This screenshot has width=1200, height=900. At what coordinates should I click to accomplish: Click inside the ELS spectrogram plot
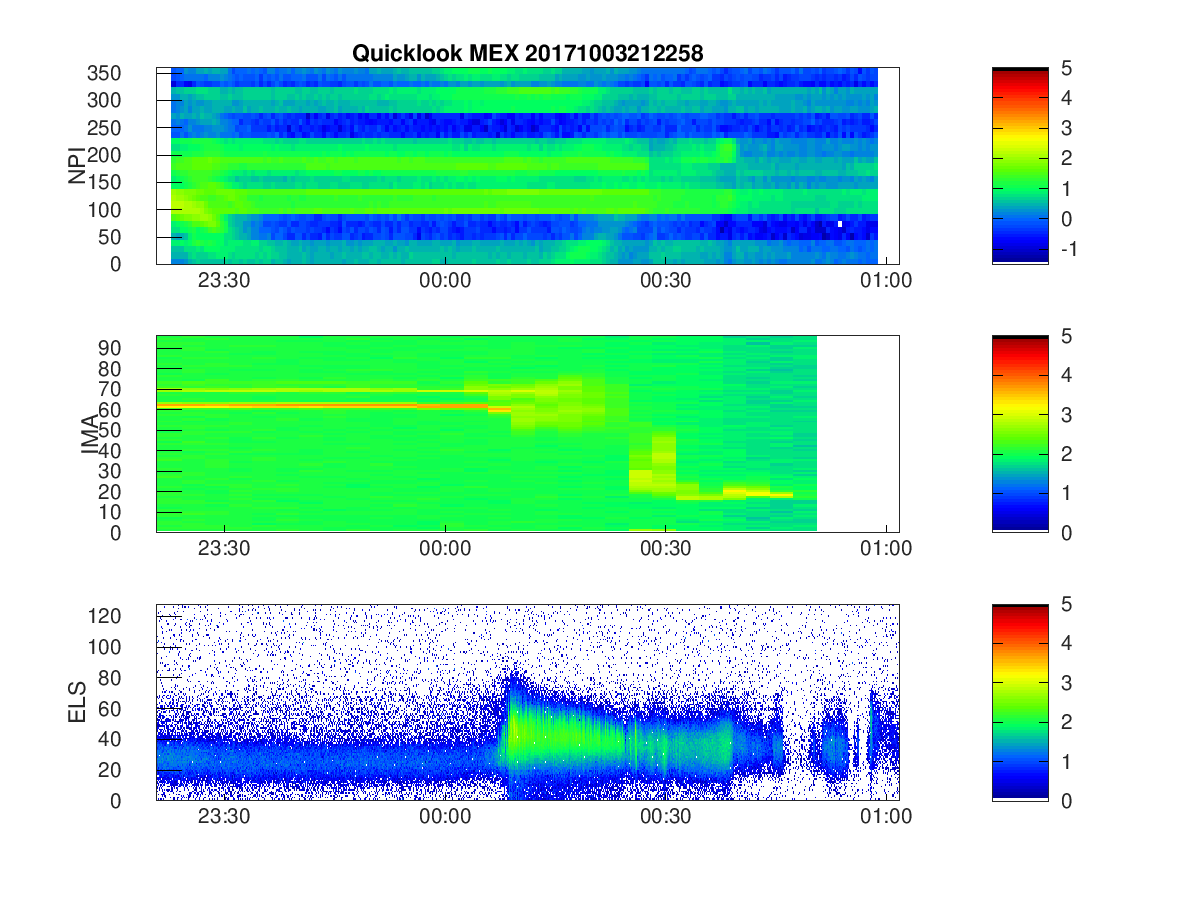point(528,702)
